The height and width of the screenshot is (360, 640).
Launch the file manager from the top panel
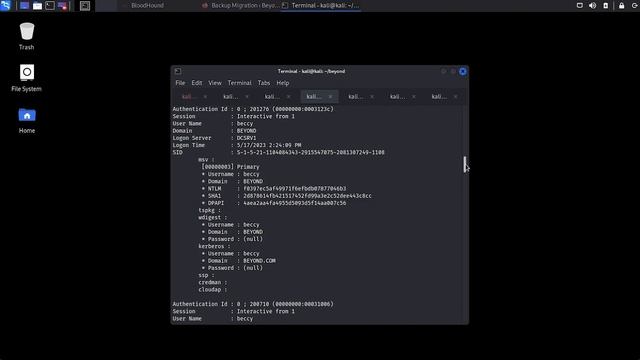[37, 6]
